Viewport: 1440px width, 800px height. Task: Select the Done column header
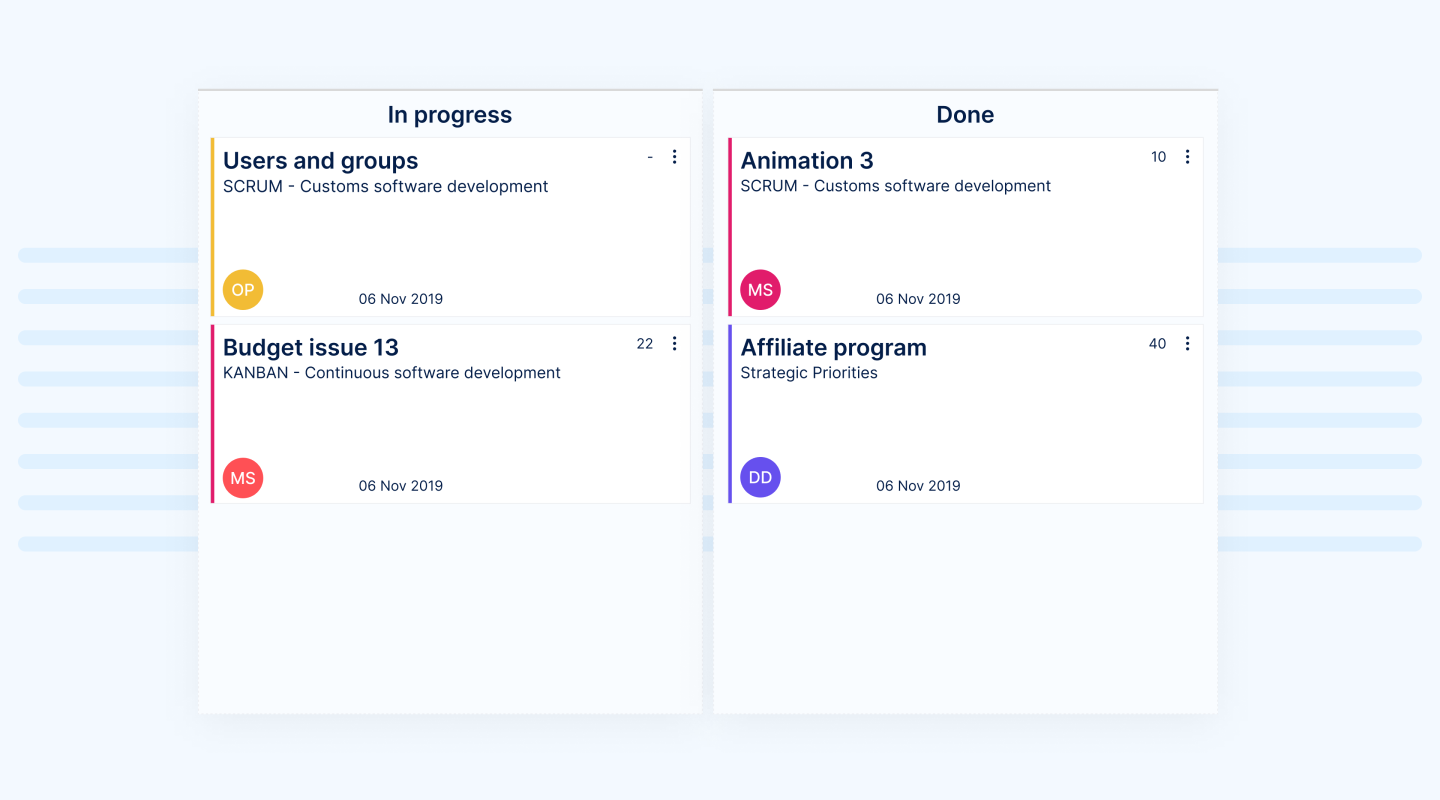[x=965, y=115]
